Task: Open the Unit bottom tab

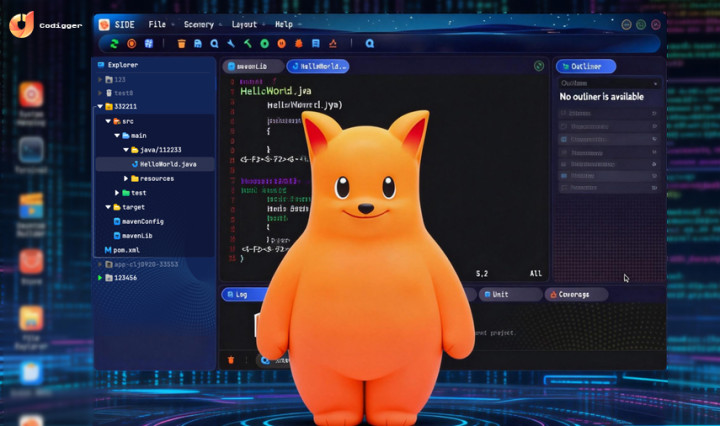Action: click(x=510, y=295)
